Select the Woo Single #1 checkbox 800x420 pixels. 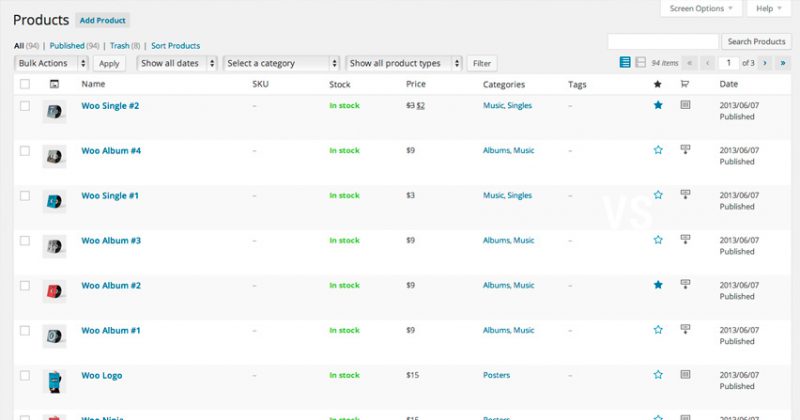pos(24,195)
